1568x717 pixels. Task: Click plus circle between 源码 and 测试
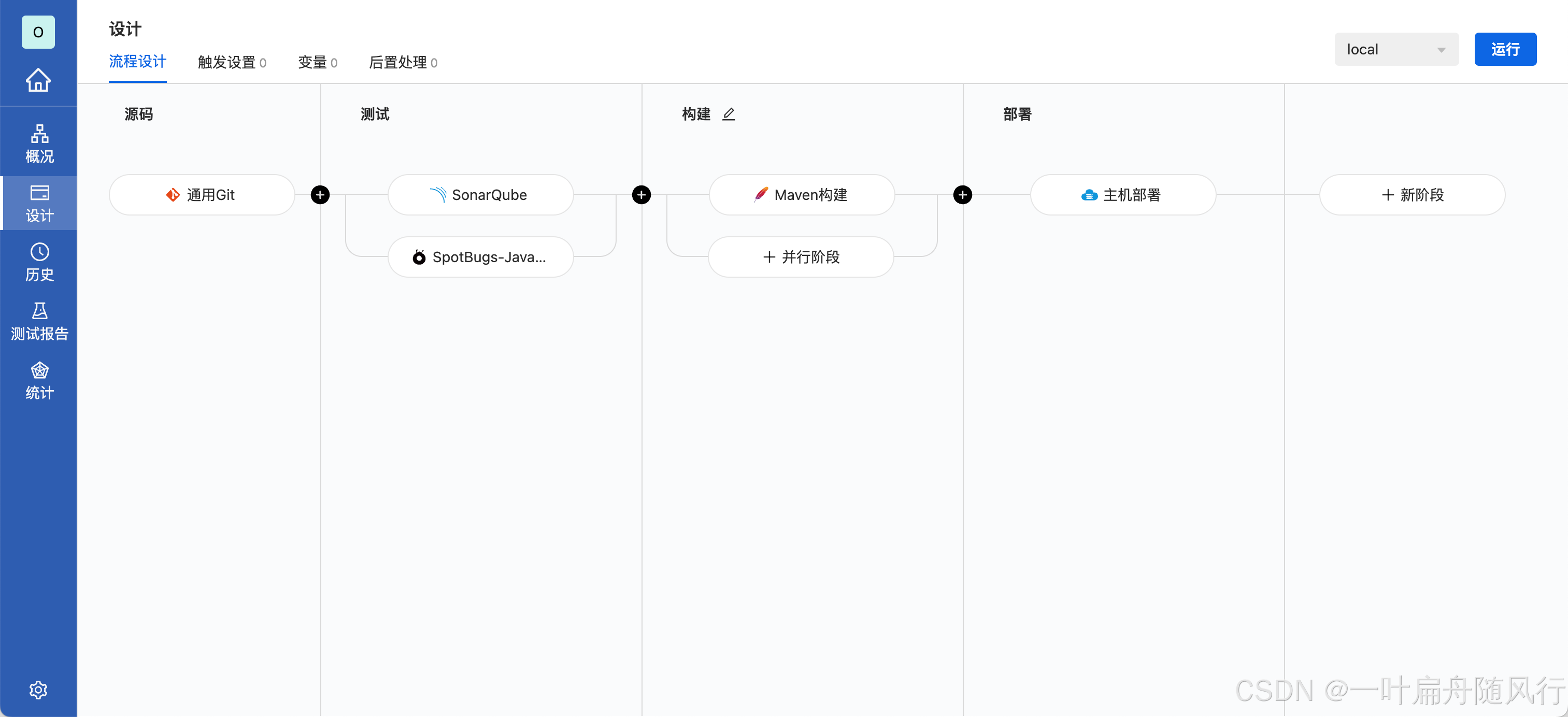(320, 195)
